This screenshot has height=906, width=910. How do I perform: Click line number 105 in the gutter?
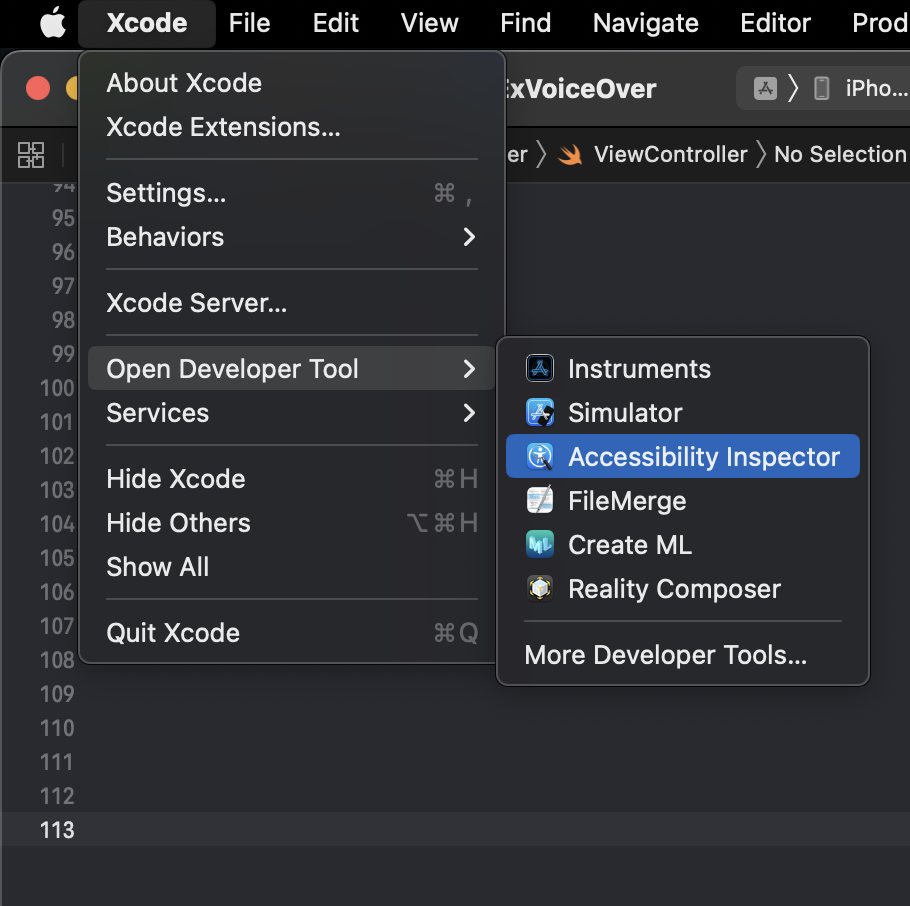[x=57, y=558]
